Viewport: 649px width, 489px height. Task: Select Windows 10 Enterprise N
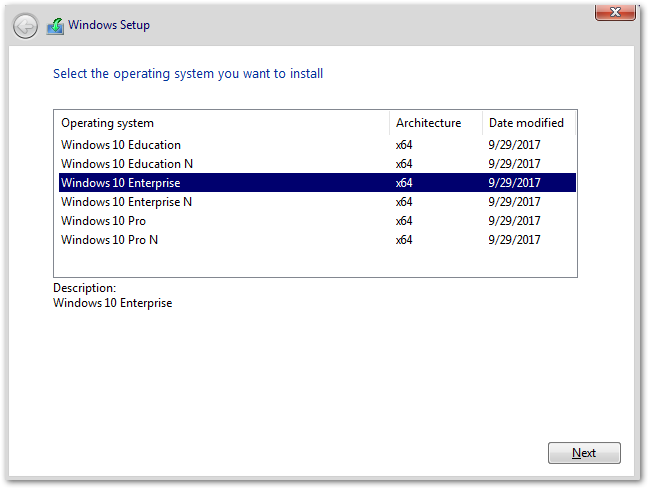click(317, 202)
